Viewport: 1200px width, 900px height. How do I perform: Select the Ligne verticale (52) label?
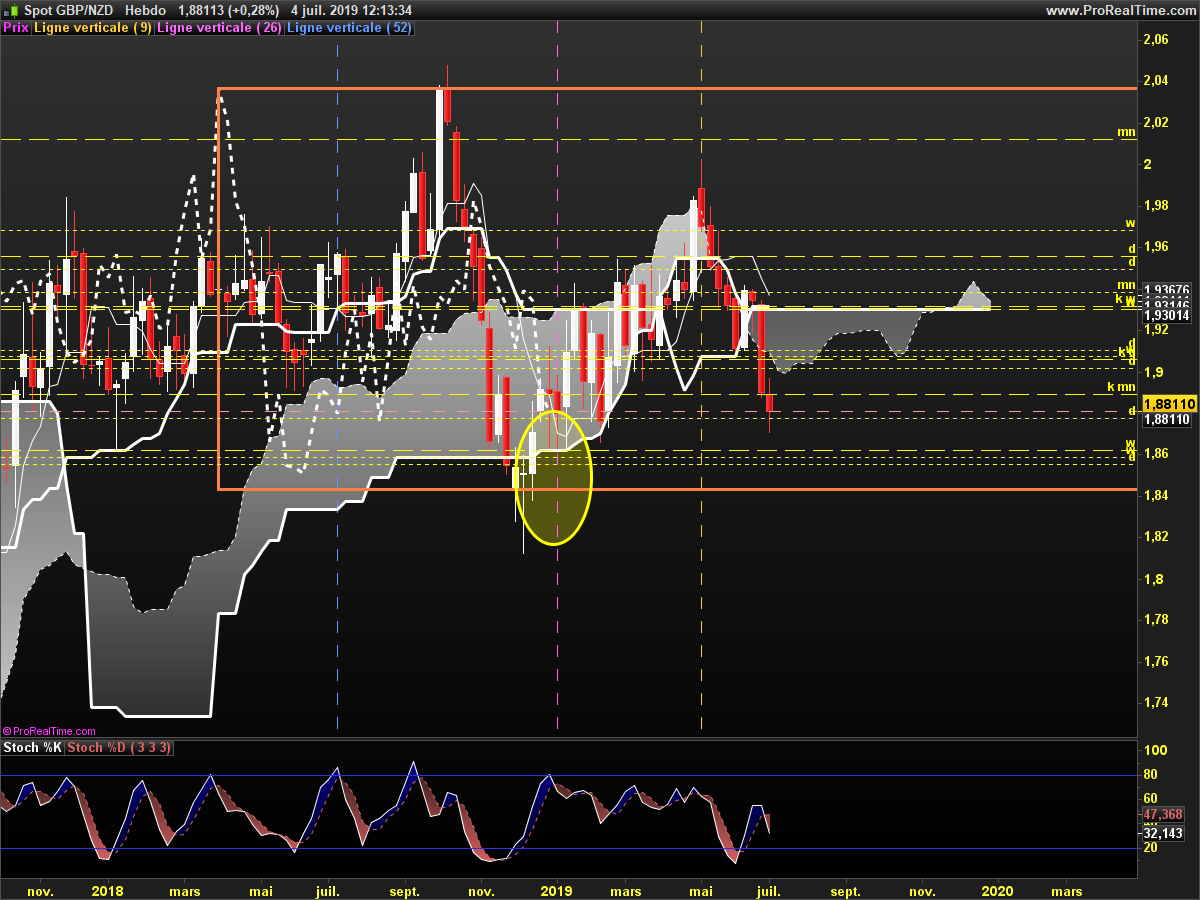click(348, 28)
